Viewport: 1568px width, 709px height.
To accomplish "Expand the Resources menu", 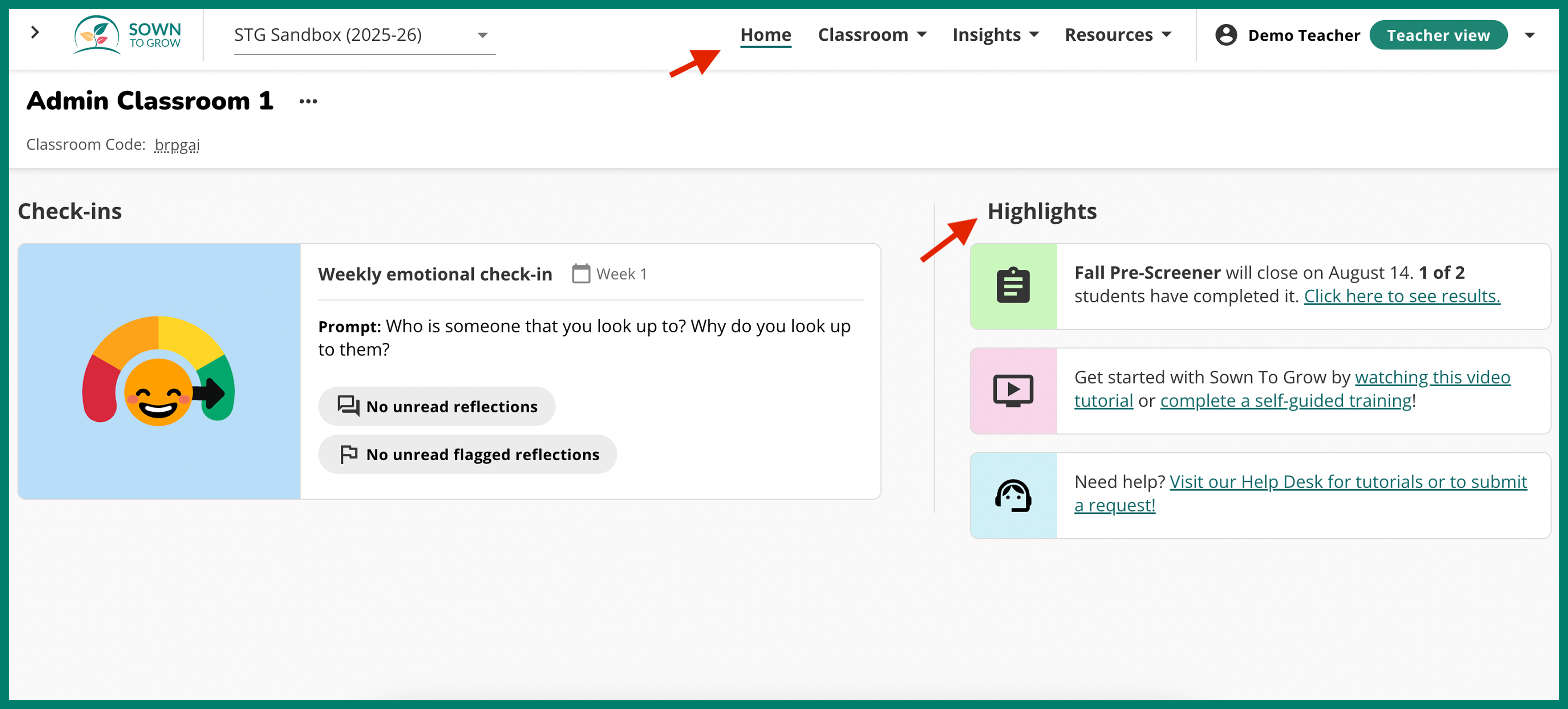I will 1117,35.
